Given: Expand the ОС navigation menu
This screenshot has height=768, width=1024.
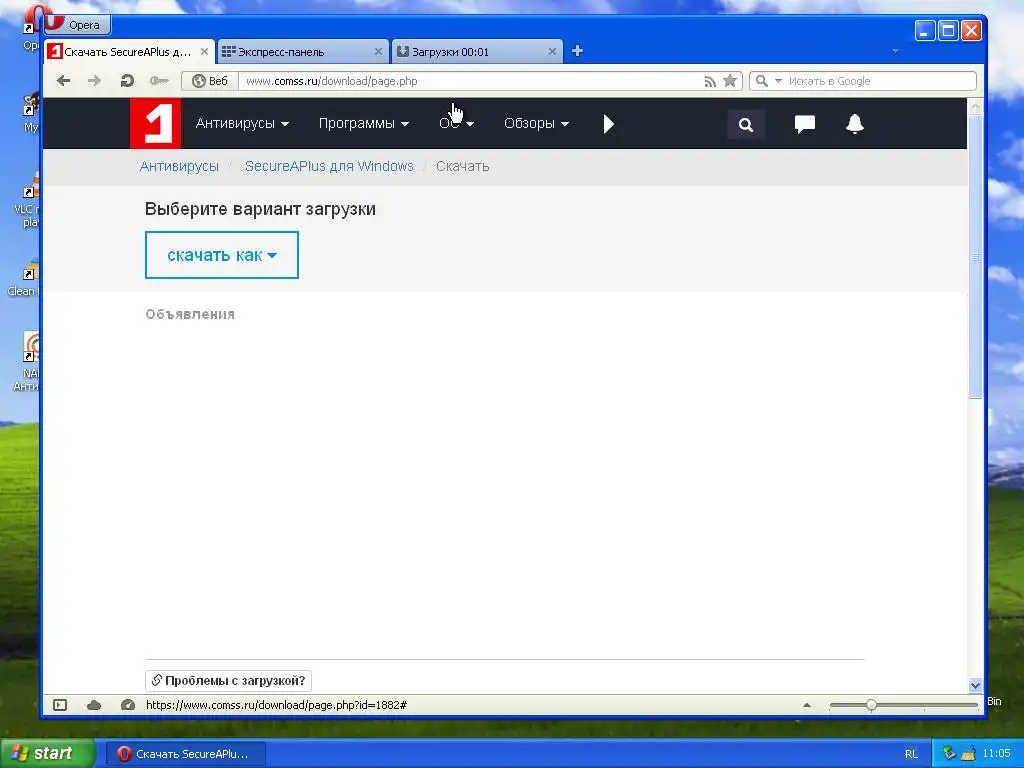Looking at the screenshot, I should pyautogui.click(x=456, y=123).
